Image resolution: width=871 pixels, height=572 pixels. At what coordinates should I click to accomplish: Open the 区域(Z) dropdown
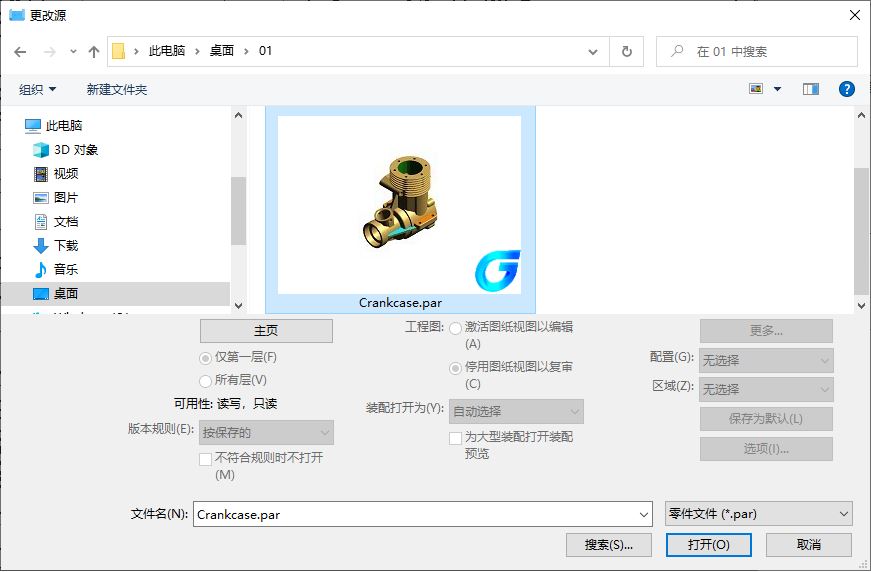pos(766,389)
